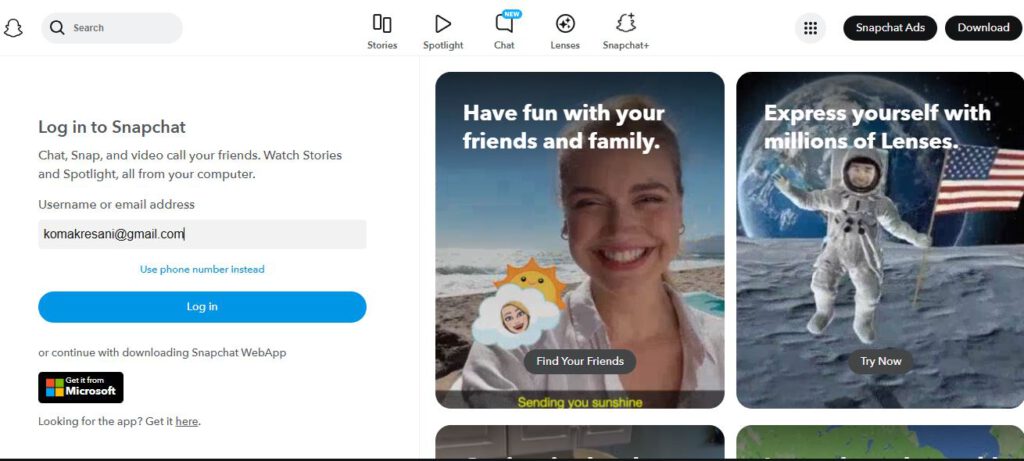Viewport: 1024px width, 461px height.
Task: Focus the Search field
Action: tap(112, 28)
